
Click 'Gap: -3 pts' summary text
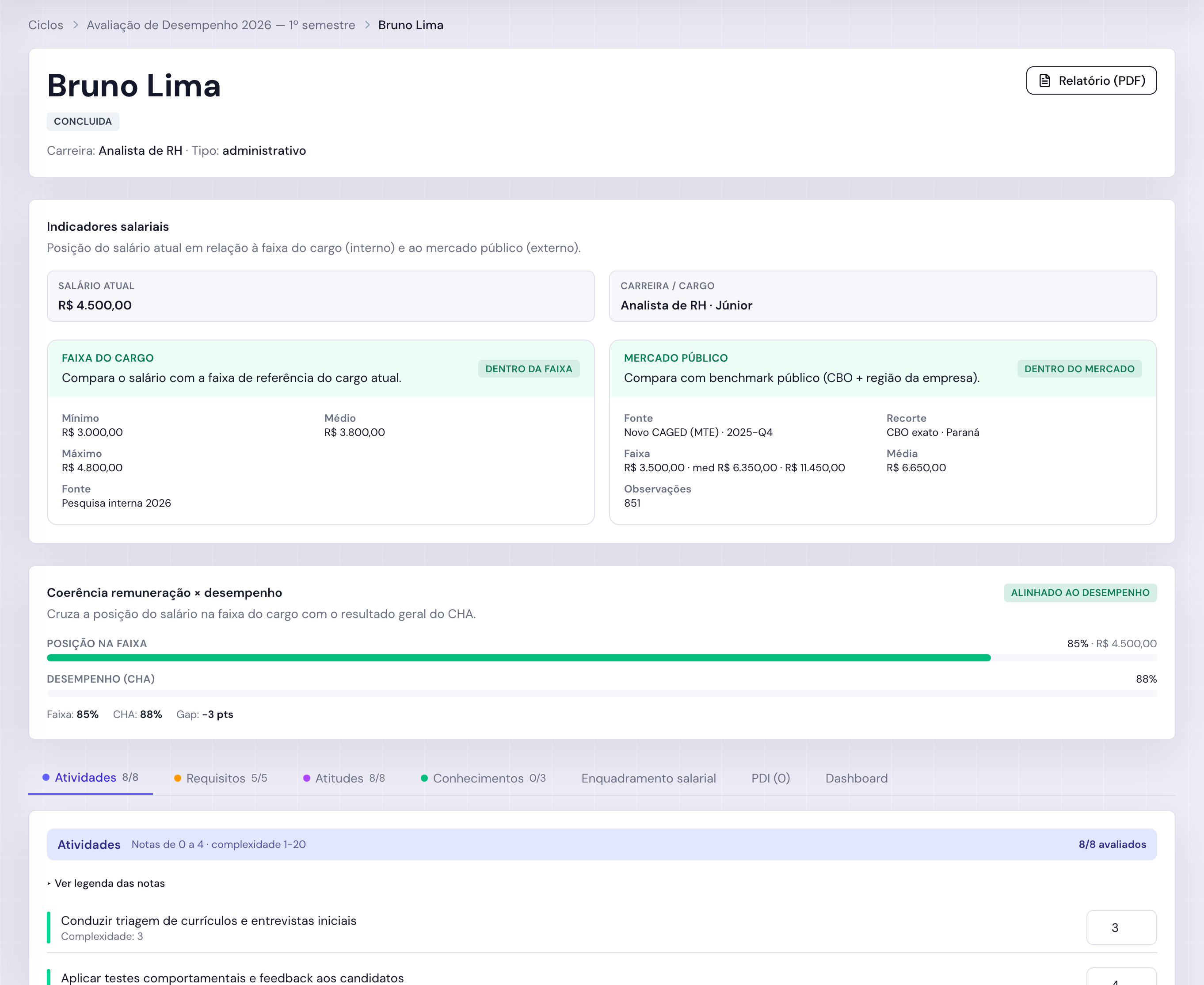(x=205, y=714)
